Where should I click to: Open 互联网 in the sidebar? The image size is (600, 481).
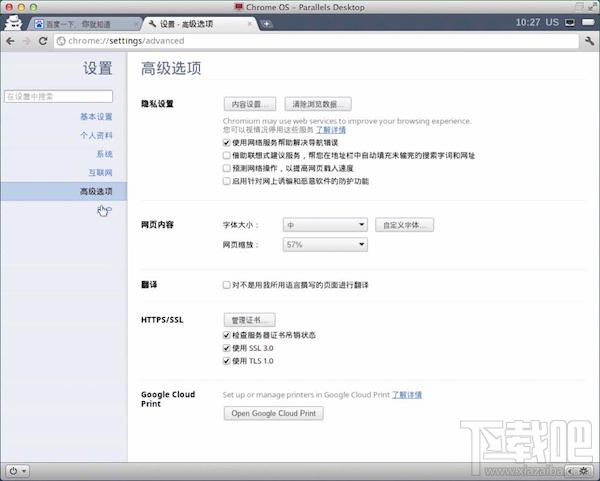pyautogui.click(x=100, y=173)
